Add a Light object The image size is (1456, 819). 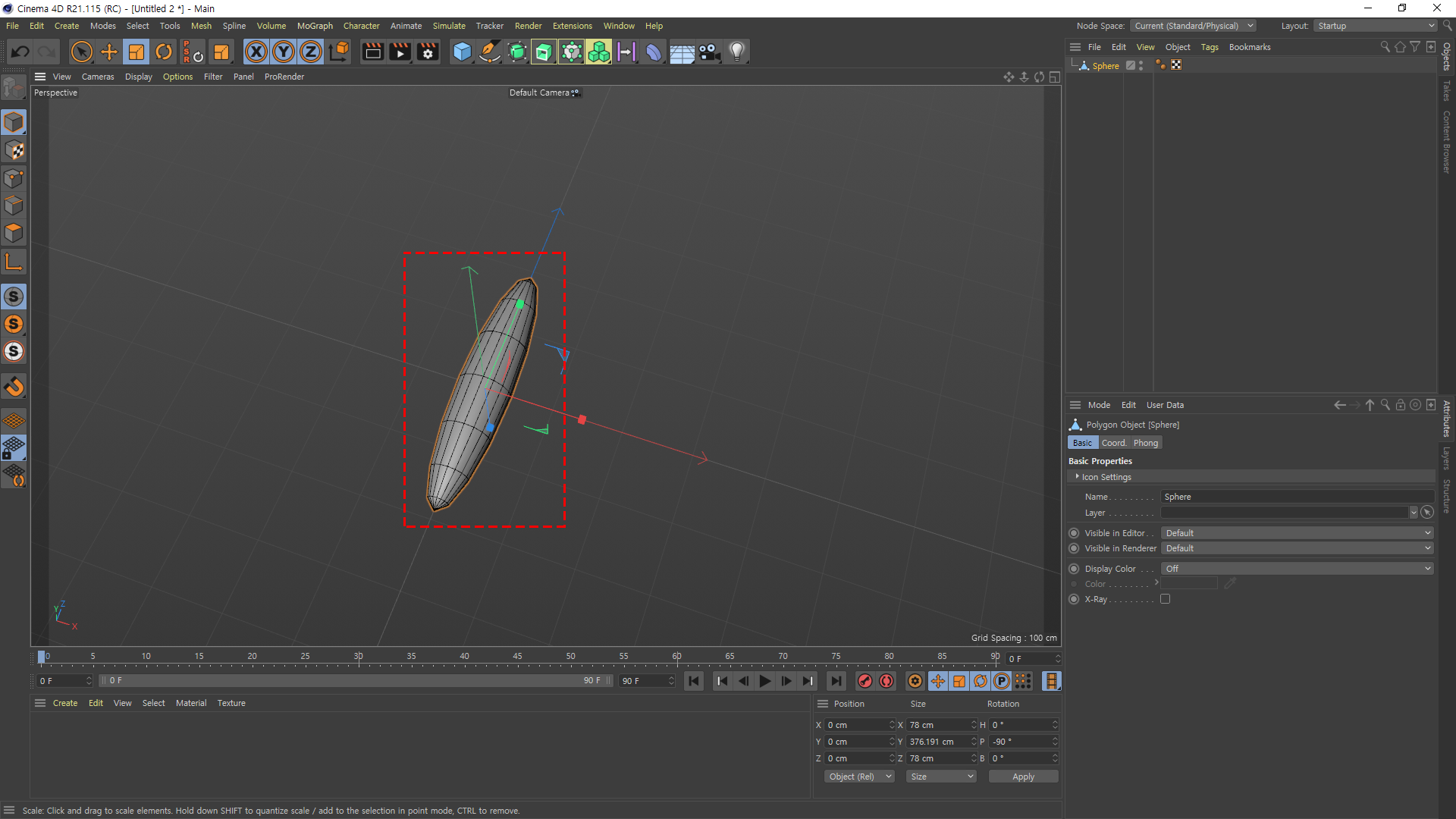736,52
